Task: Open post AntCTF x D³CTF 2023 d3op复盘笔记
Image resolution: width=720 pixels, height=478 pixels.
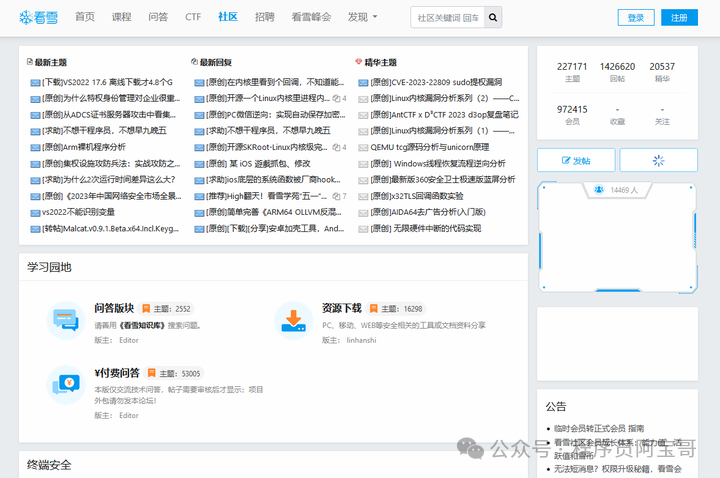Action: tap(444, 114)
